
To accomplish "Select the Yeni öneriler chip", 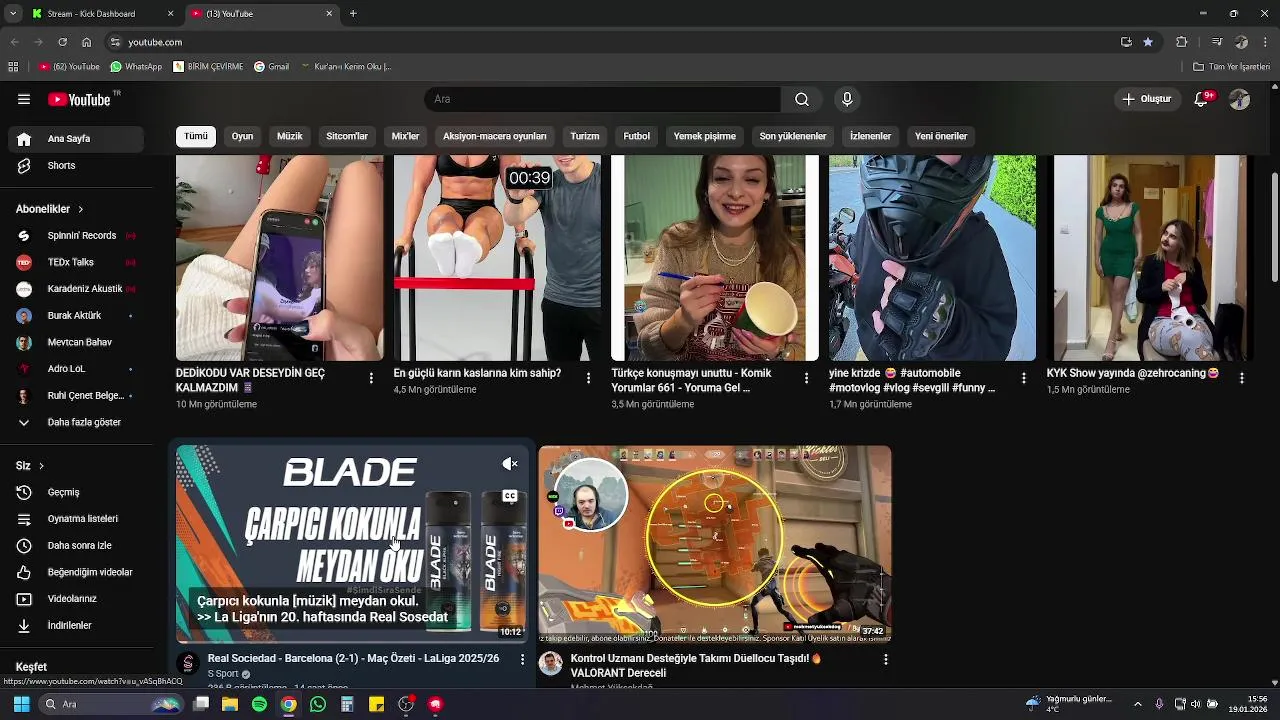I will [x=941, y=136].
